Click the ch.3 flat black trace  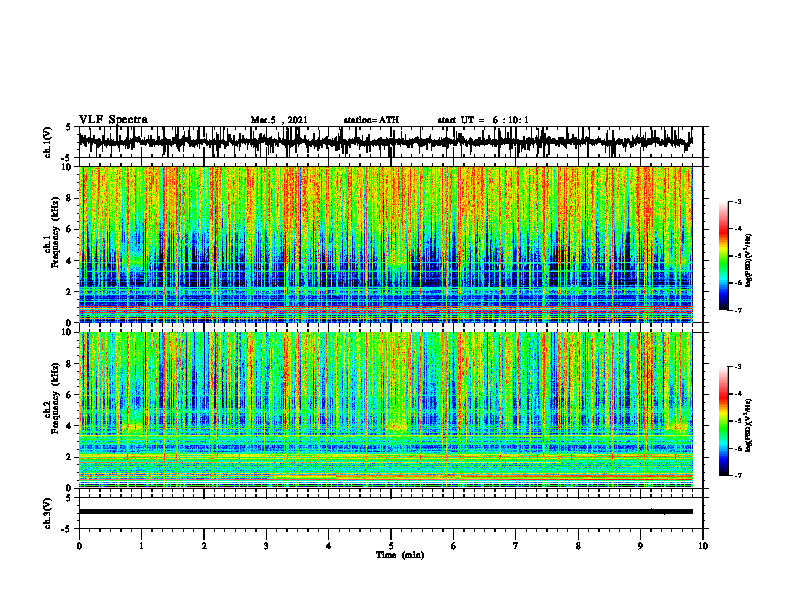[x=385, y=512]
